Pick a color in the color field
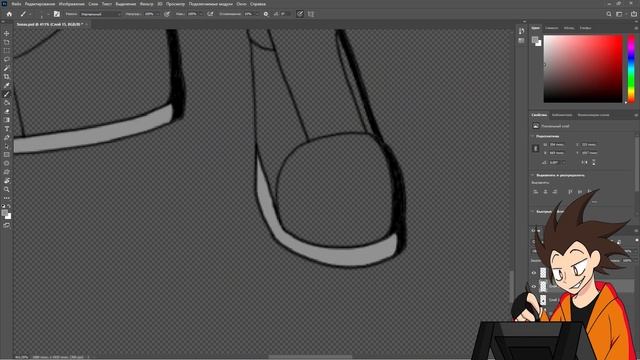Screen dimensions: 640x360 (583, 69)
